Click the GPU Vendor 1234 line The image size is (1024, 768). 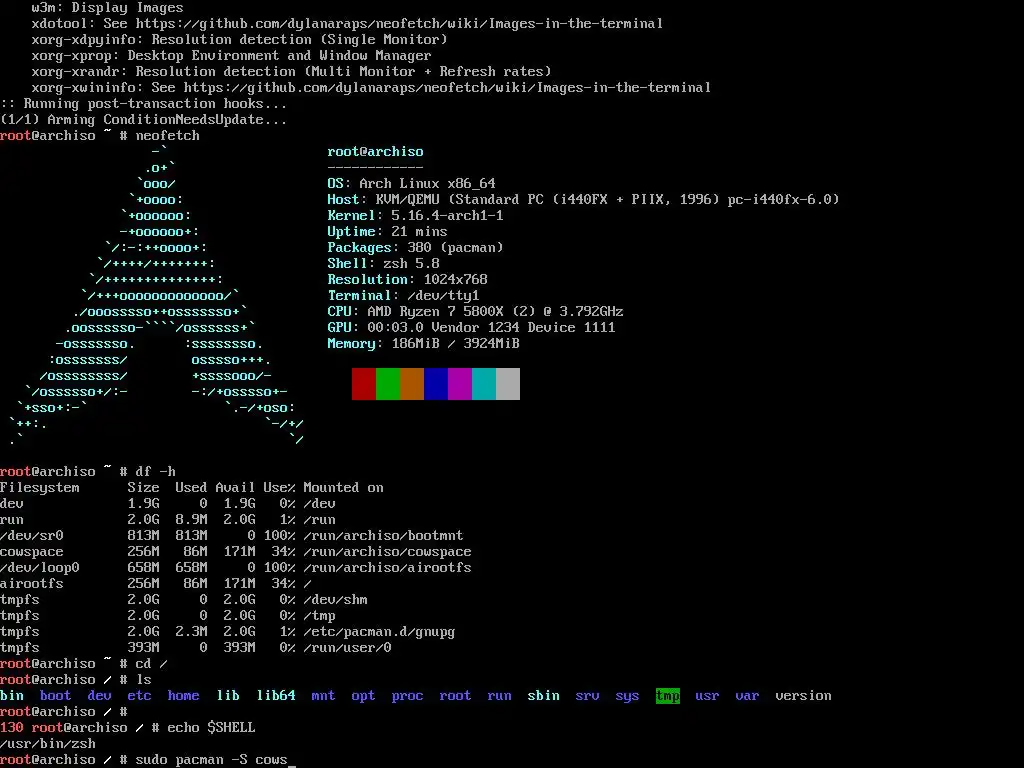tap(472, 327)
